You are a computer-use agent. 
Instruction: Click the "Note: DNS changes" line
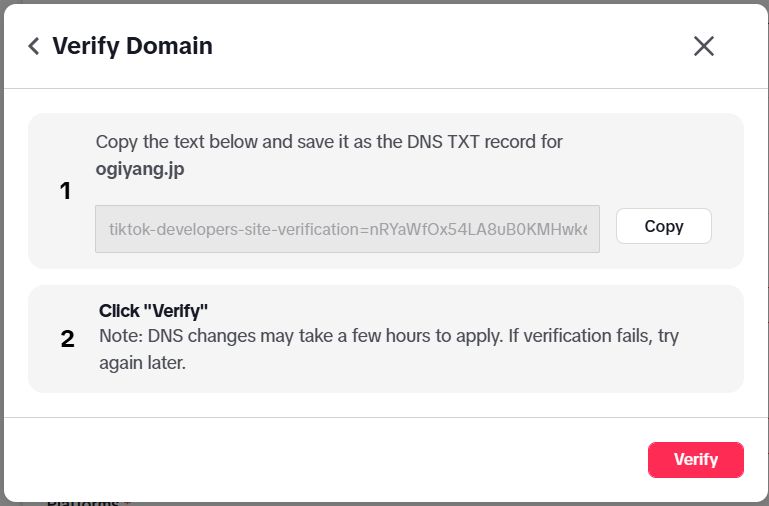pos(389,336)
